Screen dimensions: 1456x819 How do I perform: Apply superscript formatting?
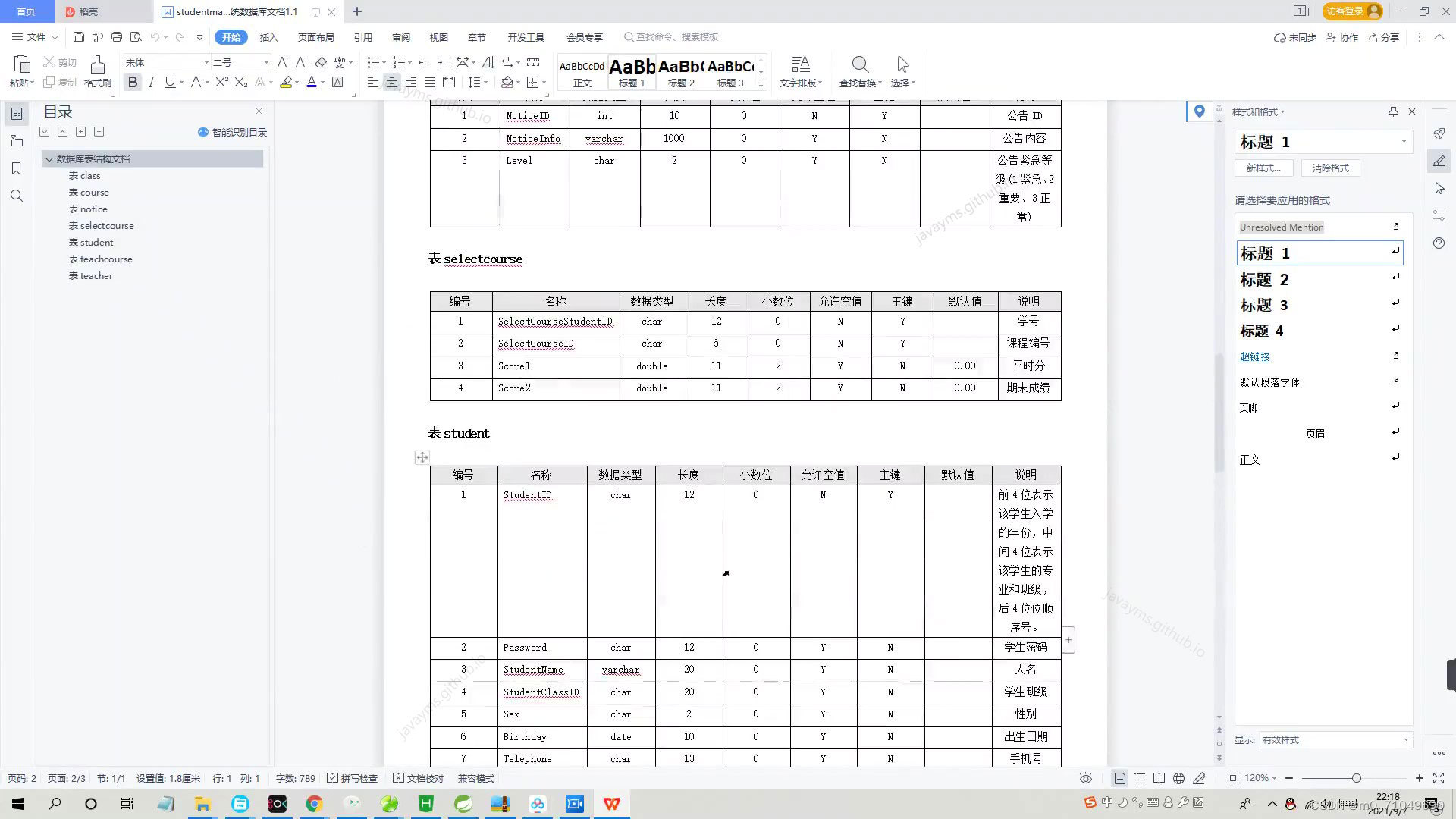point(221,82)
